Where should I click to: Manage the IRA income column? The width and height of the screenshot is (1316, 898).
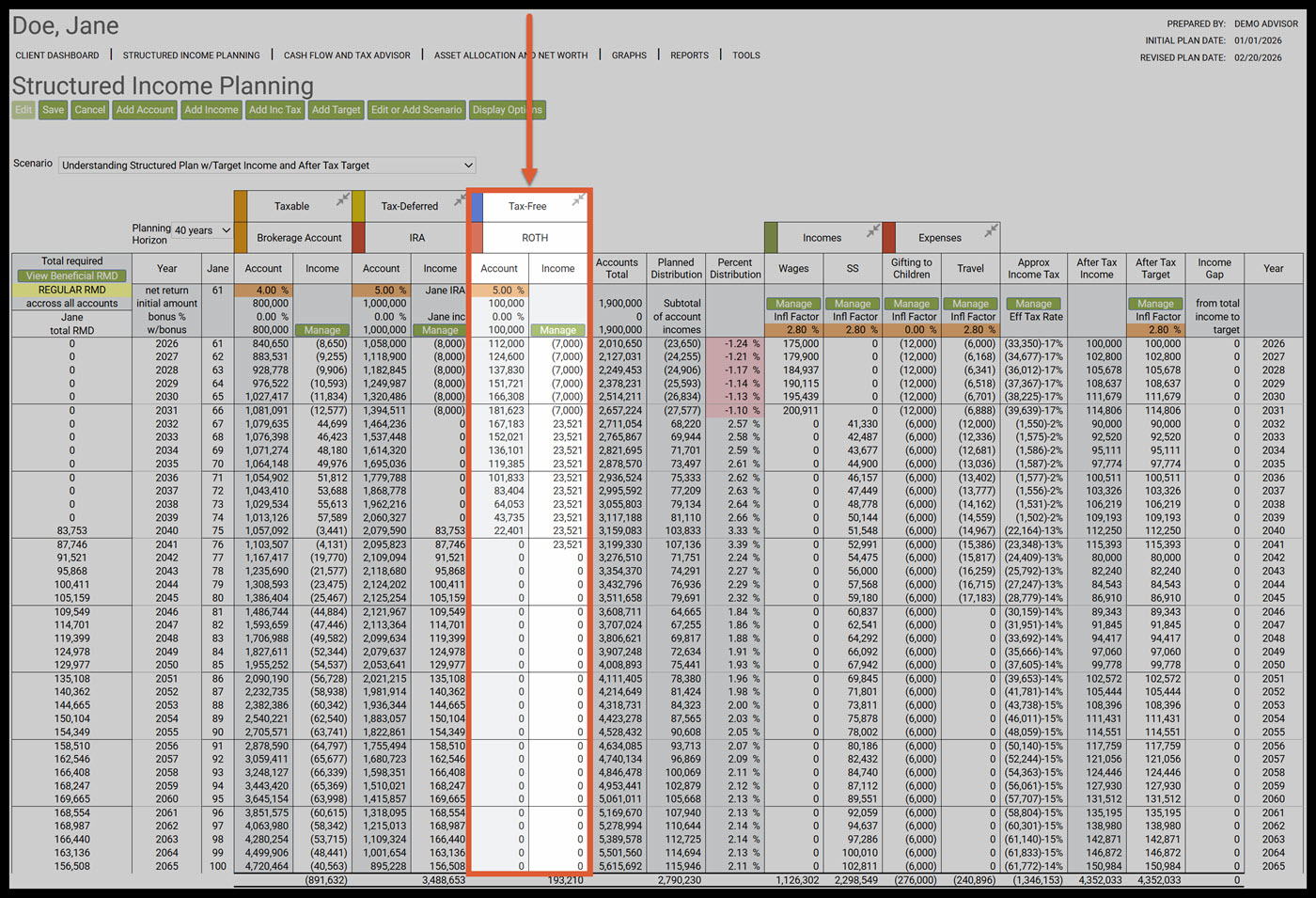click(x=440, y=331)
